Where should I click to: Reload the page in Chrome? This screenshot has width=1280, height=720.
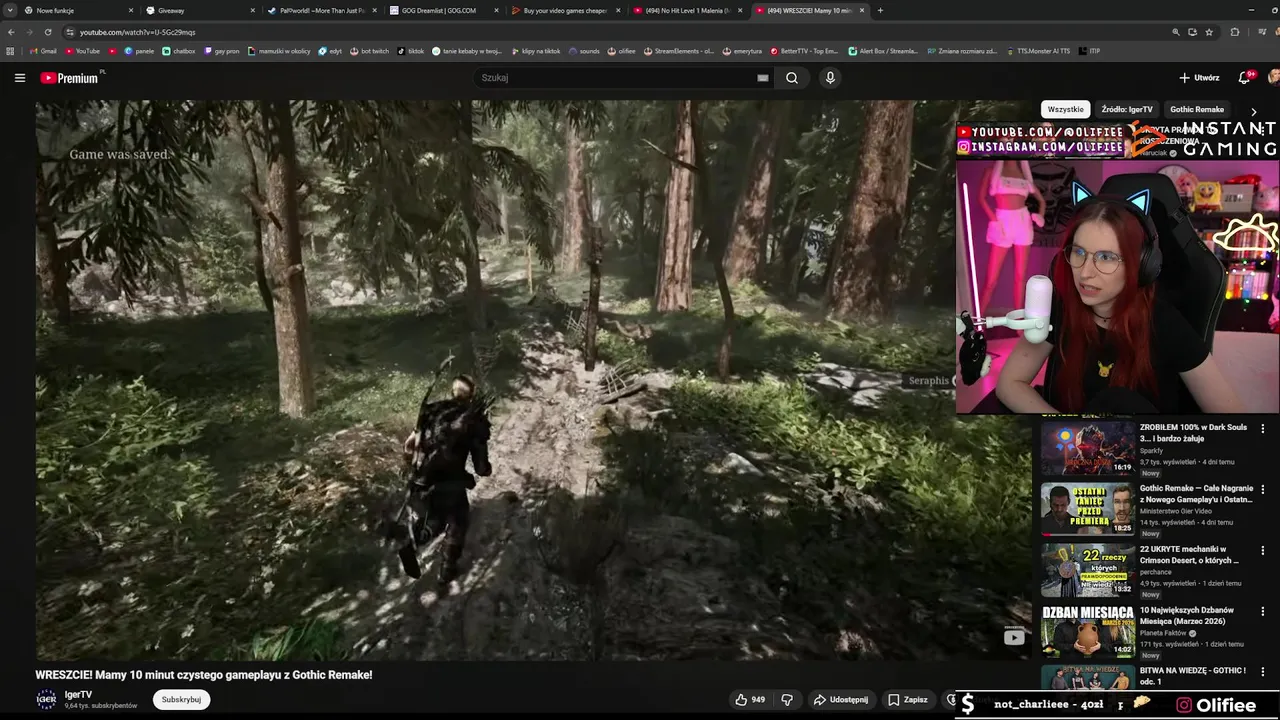(47, 32)
